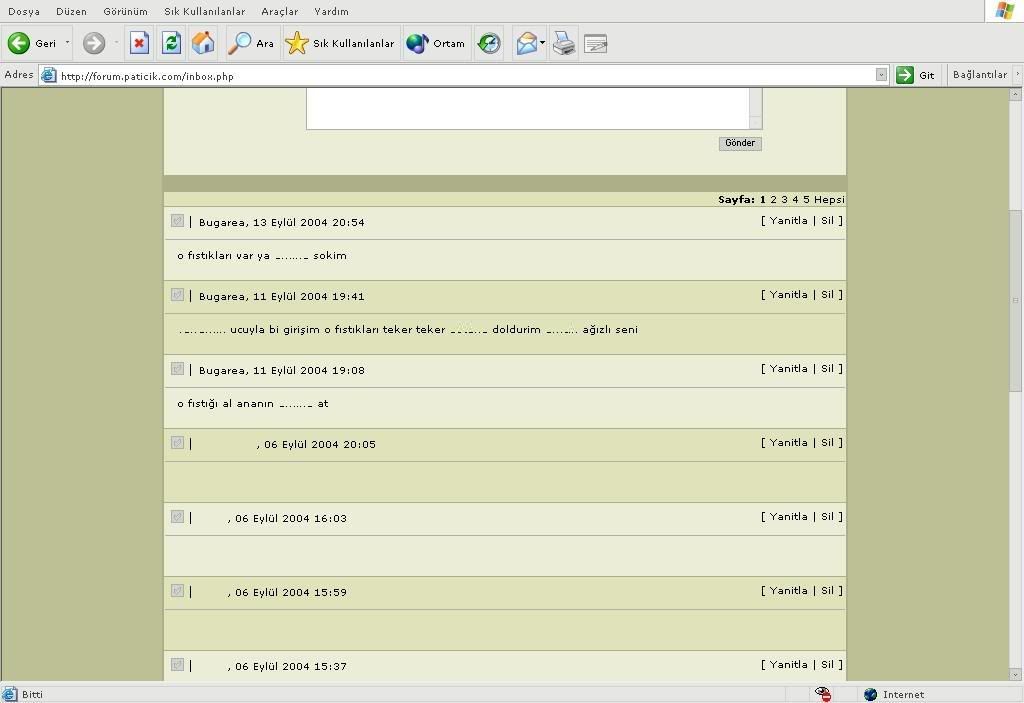This screenshot has width=1024, height=703.
Task: Click Yanıtla for 06 Eylül 15:59 message
Action: [788, 591]
